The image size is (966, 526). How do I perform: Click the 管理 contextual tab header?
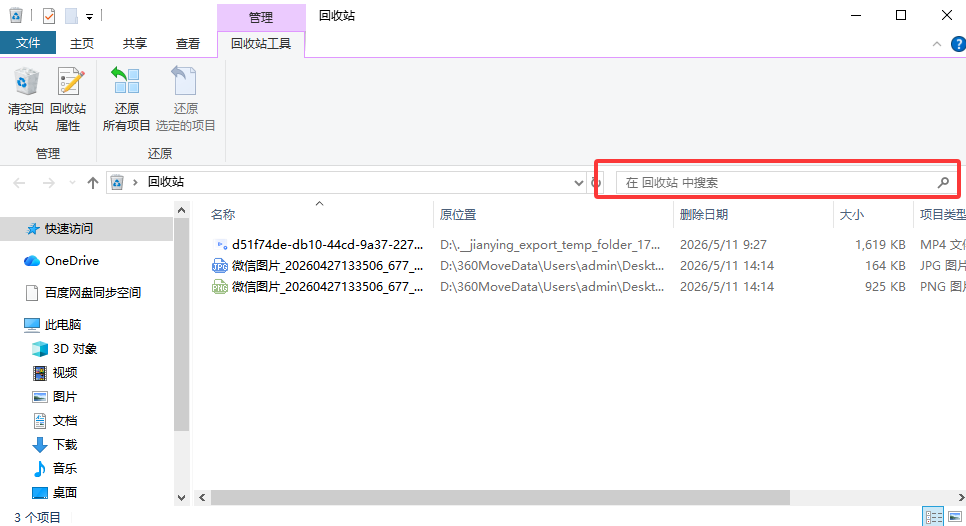261,17
